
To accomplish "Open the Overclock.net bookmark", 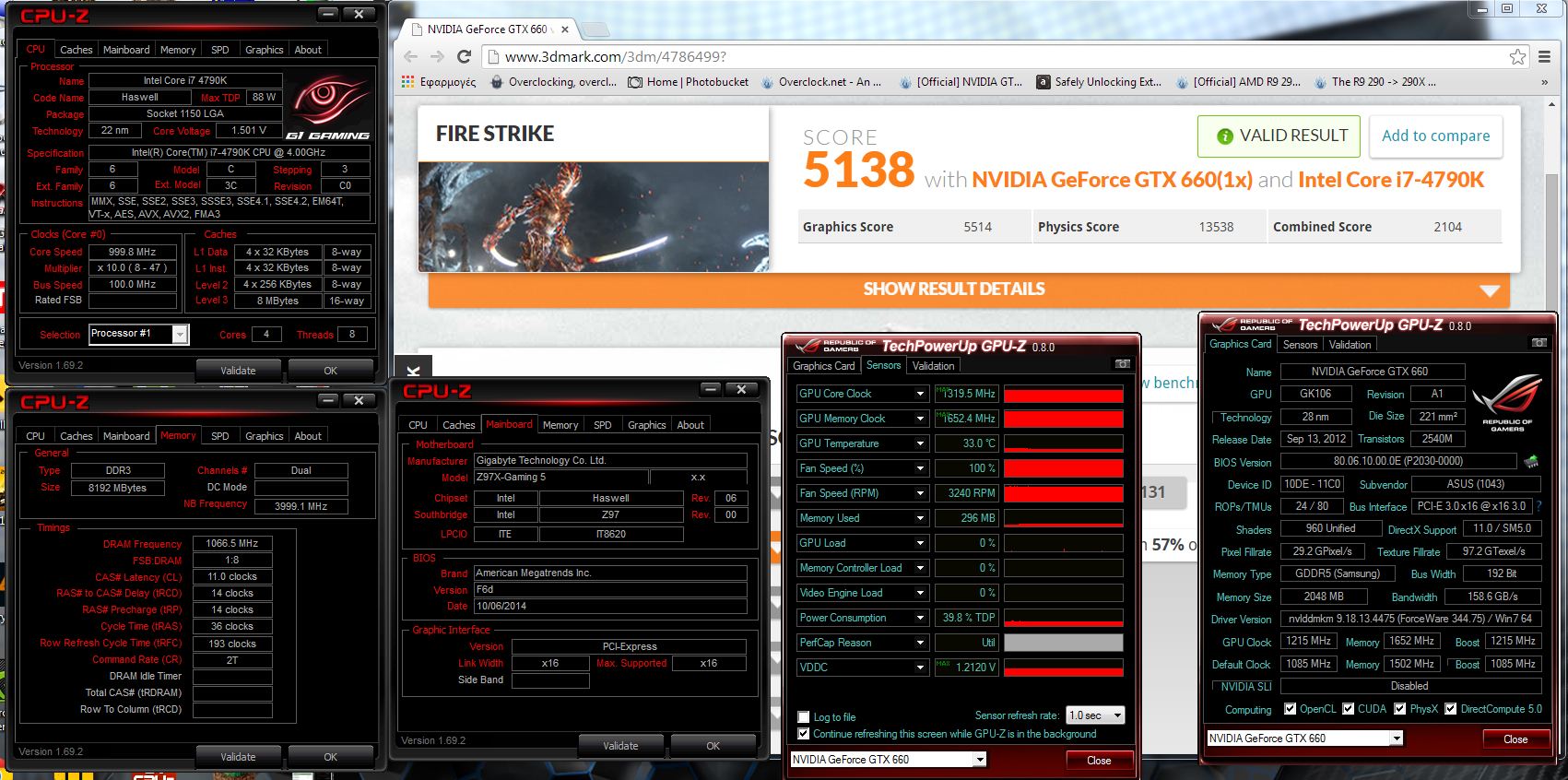I will pos(820,82).
